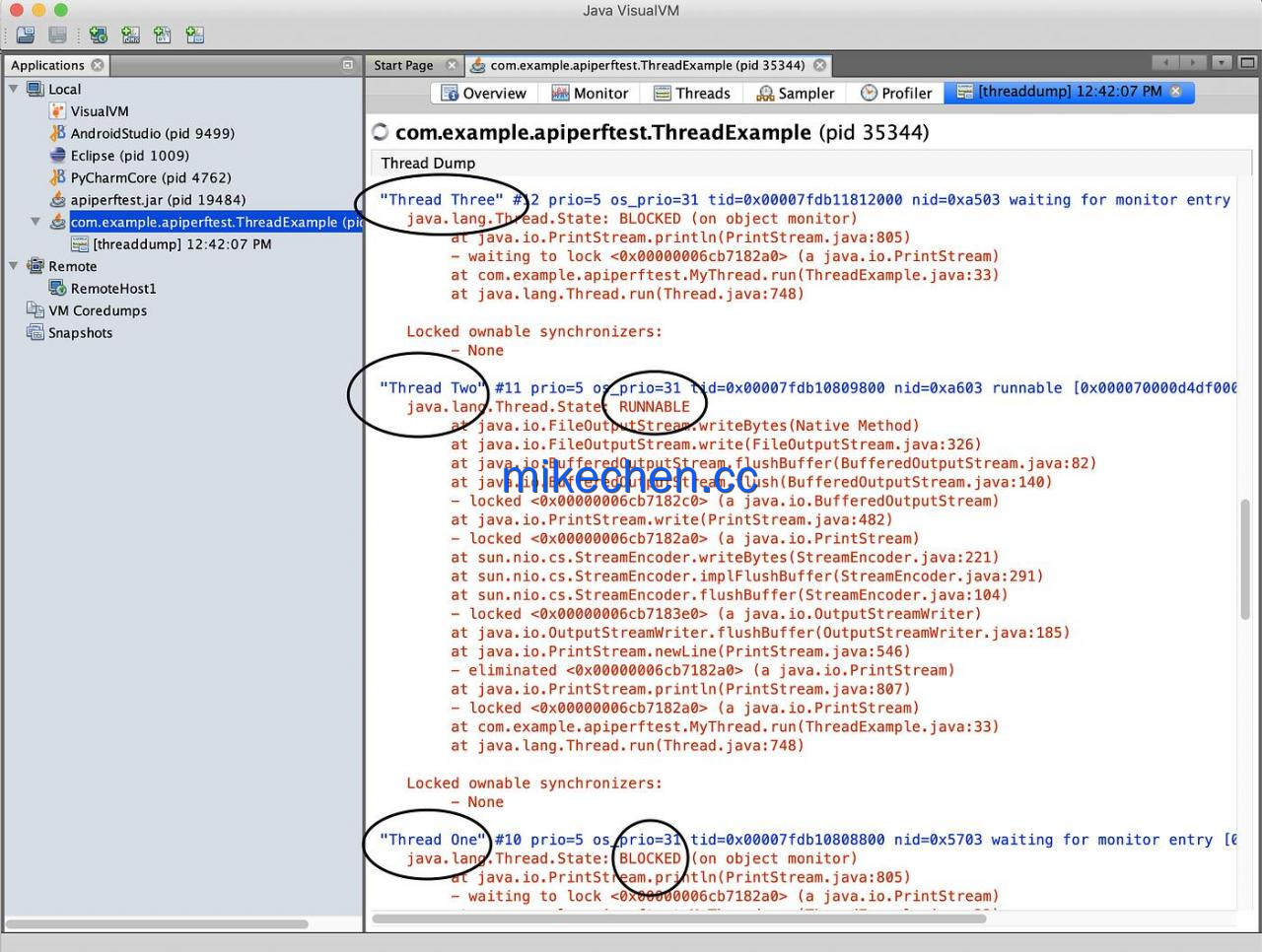The width and height of the screenshot is (1262, 952).
Task: Collapse the Local tree node
Action: click(14, 89)
